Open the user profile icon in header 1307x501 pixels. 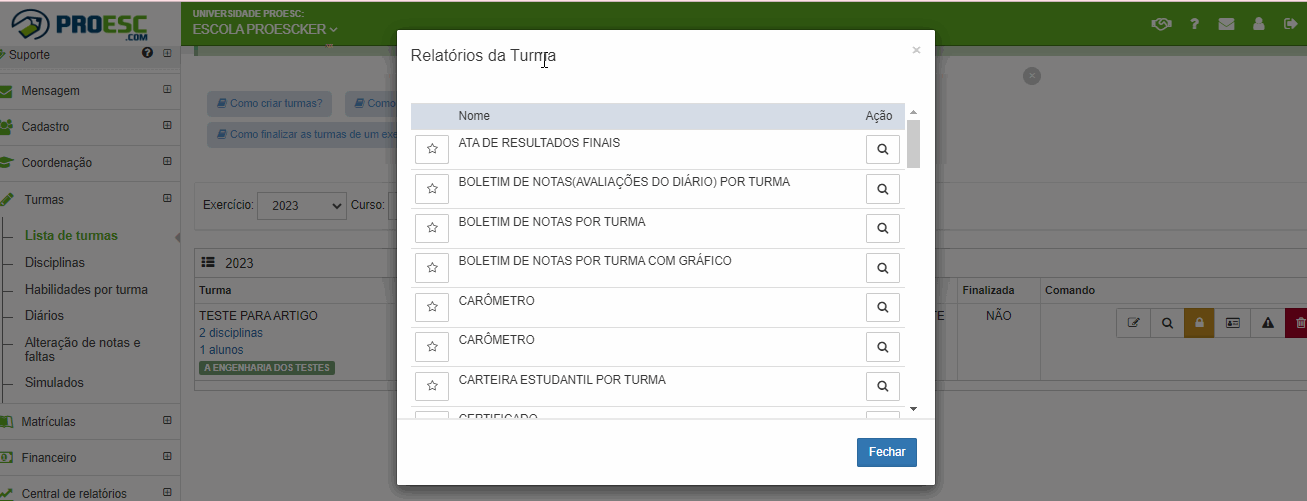point(1259,24)
